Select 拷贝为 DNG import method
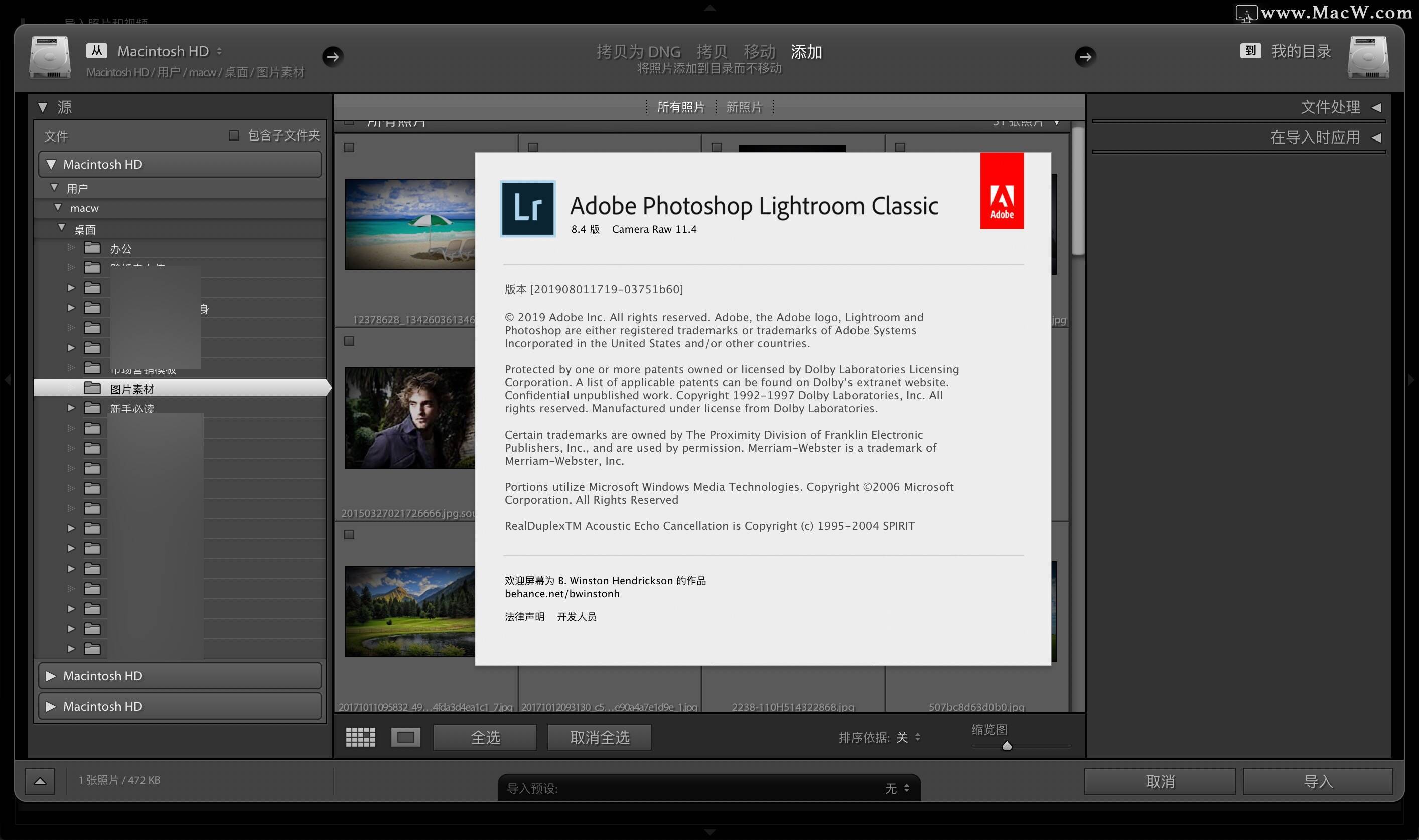 (x=638, y=52)
